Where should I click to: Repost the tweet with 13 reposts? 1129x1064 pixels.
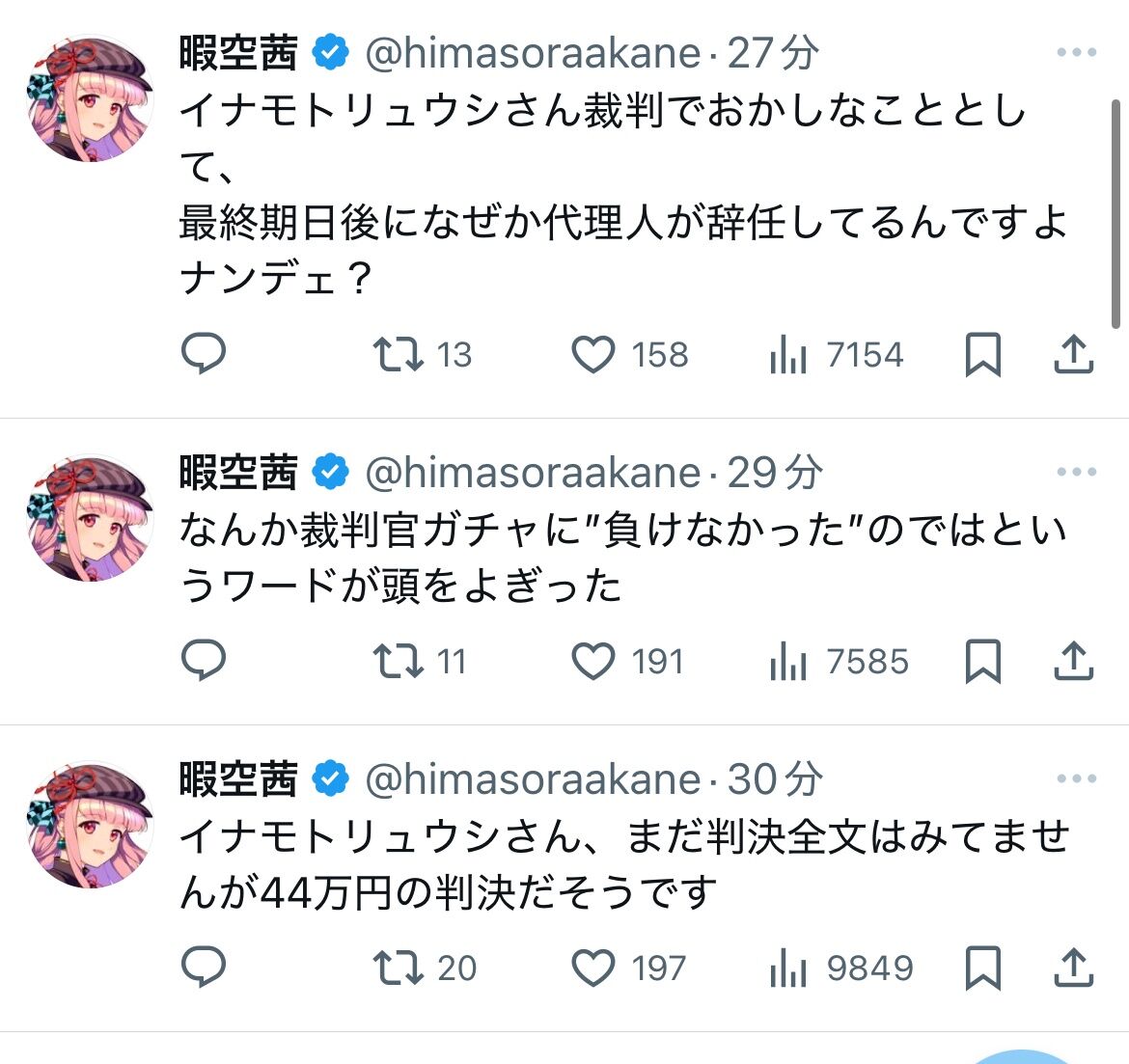coord(399,354)
